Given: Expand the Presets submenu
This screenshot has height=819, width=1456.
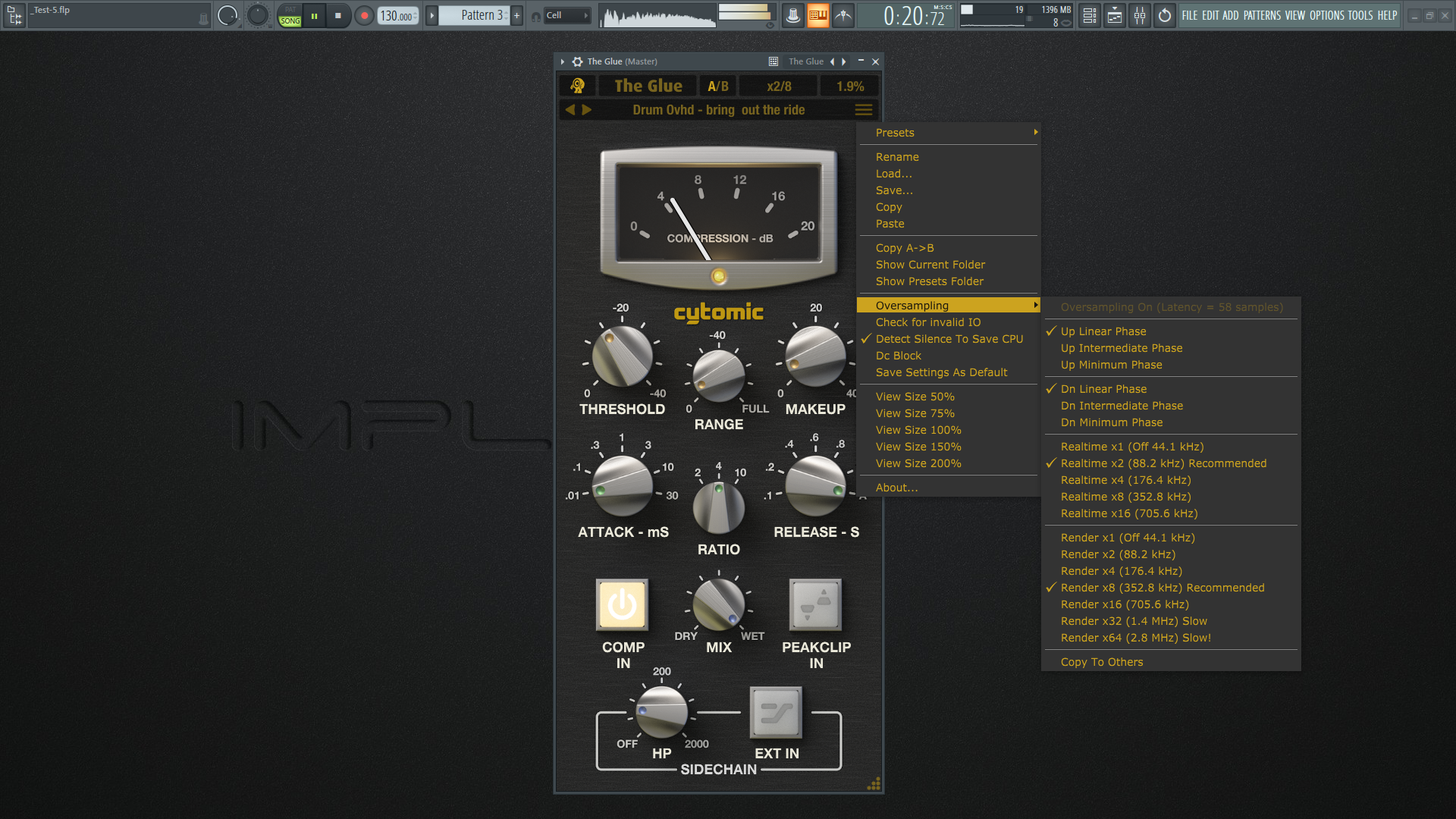Looking at the screenshot, I should (950, 132).
